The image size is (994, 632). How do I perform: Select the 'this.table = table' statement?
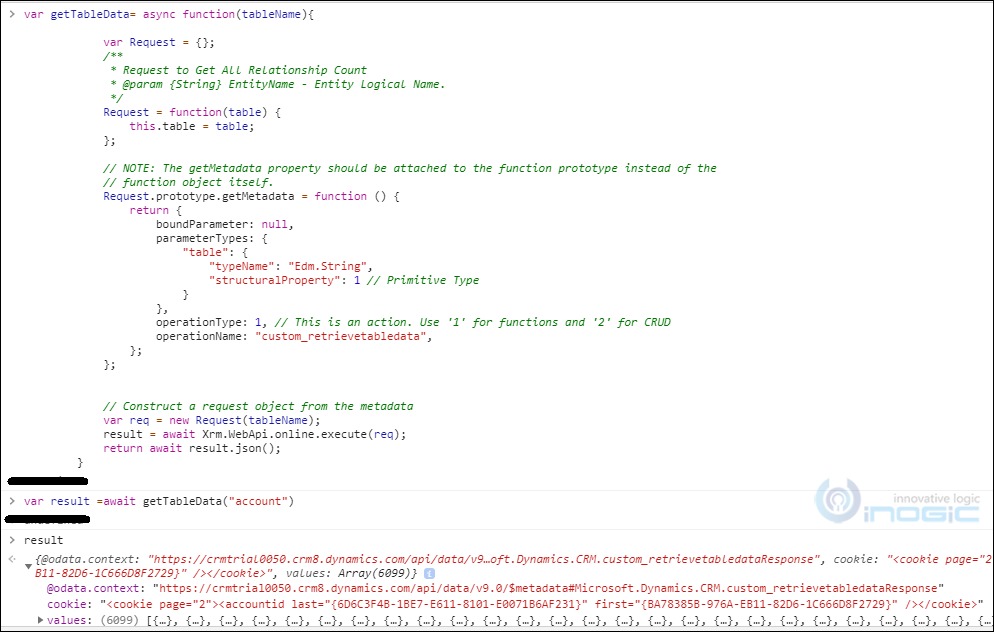[x=192, y=126]
